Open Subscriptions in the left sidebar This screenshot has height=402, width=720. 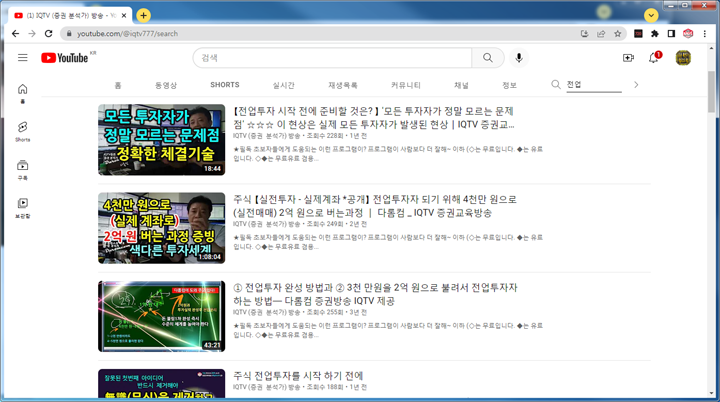click(22, 170)
